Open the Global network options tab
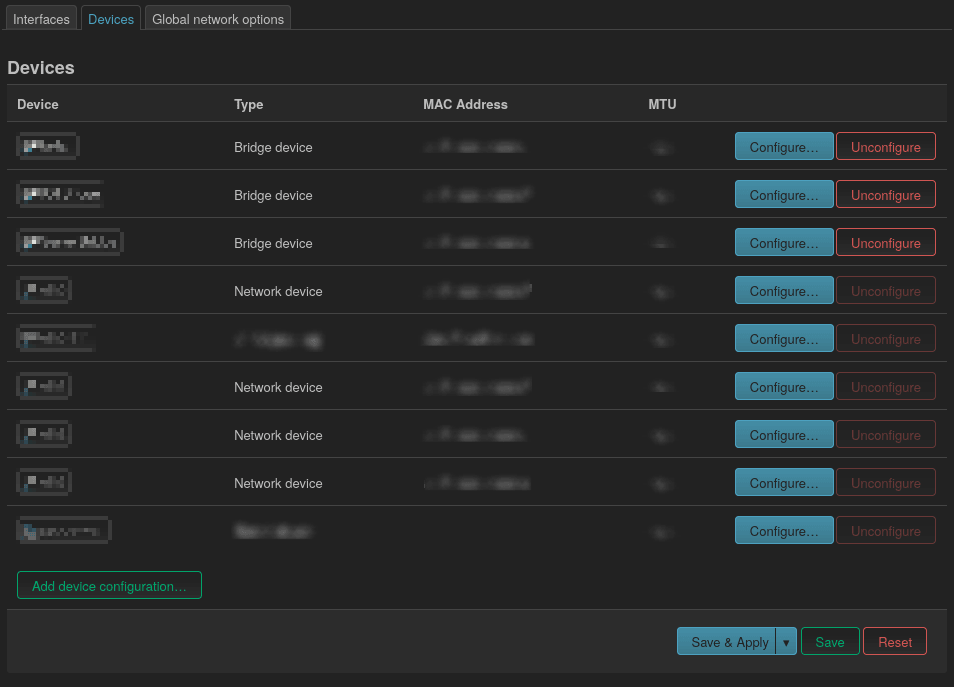954x687 pixels. [218, 19]
